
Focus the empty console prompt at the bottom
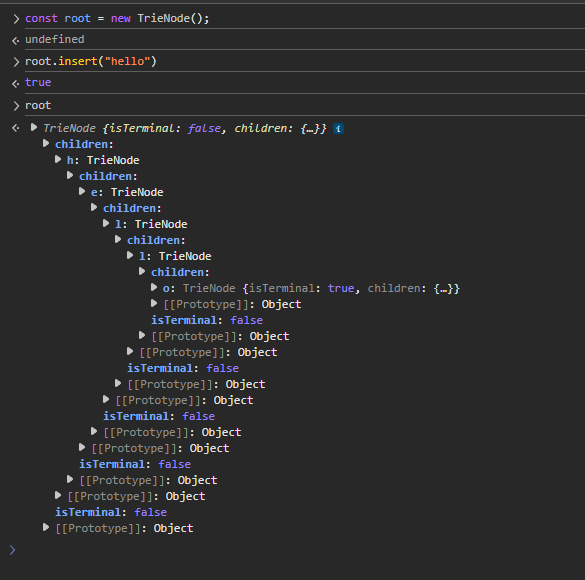[298, 550]
